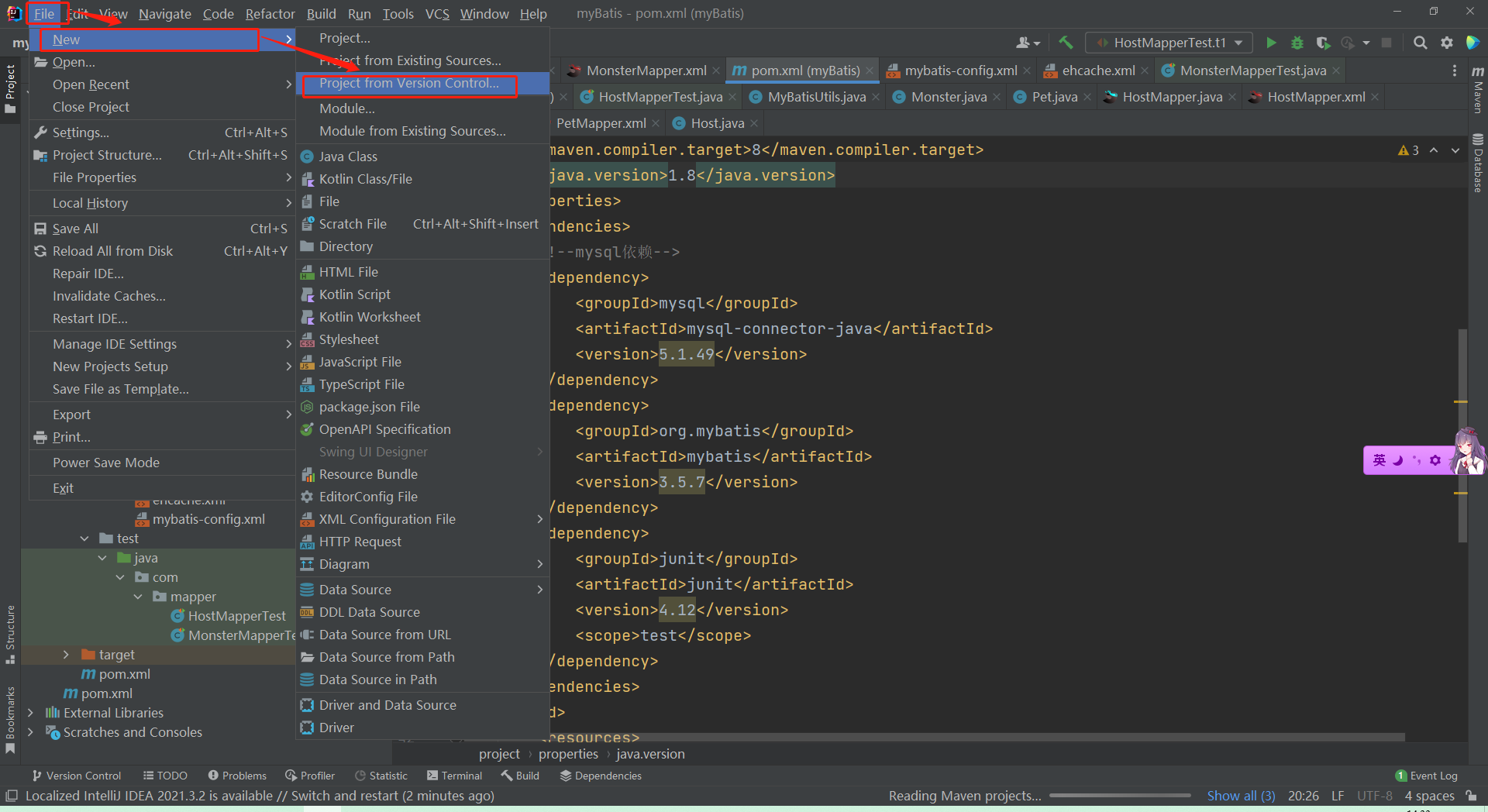Expand the target folder in tree
The image size is (1488, 812).
[x=66, y=655]
